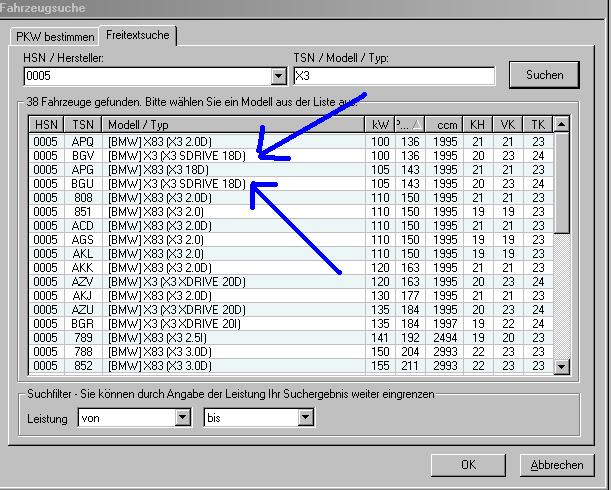Screen dimensions: 611x490
Task: Sort list by ccm column header
Action: click(x=447, y=124)
